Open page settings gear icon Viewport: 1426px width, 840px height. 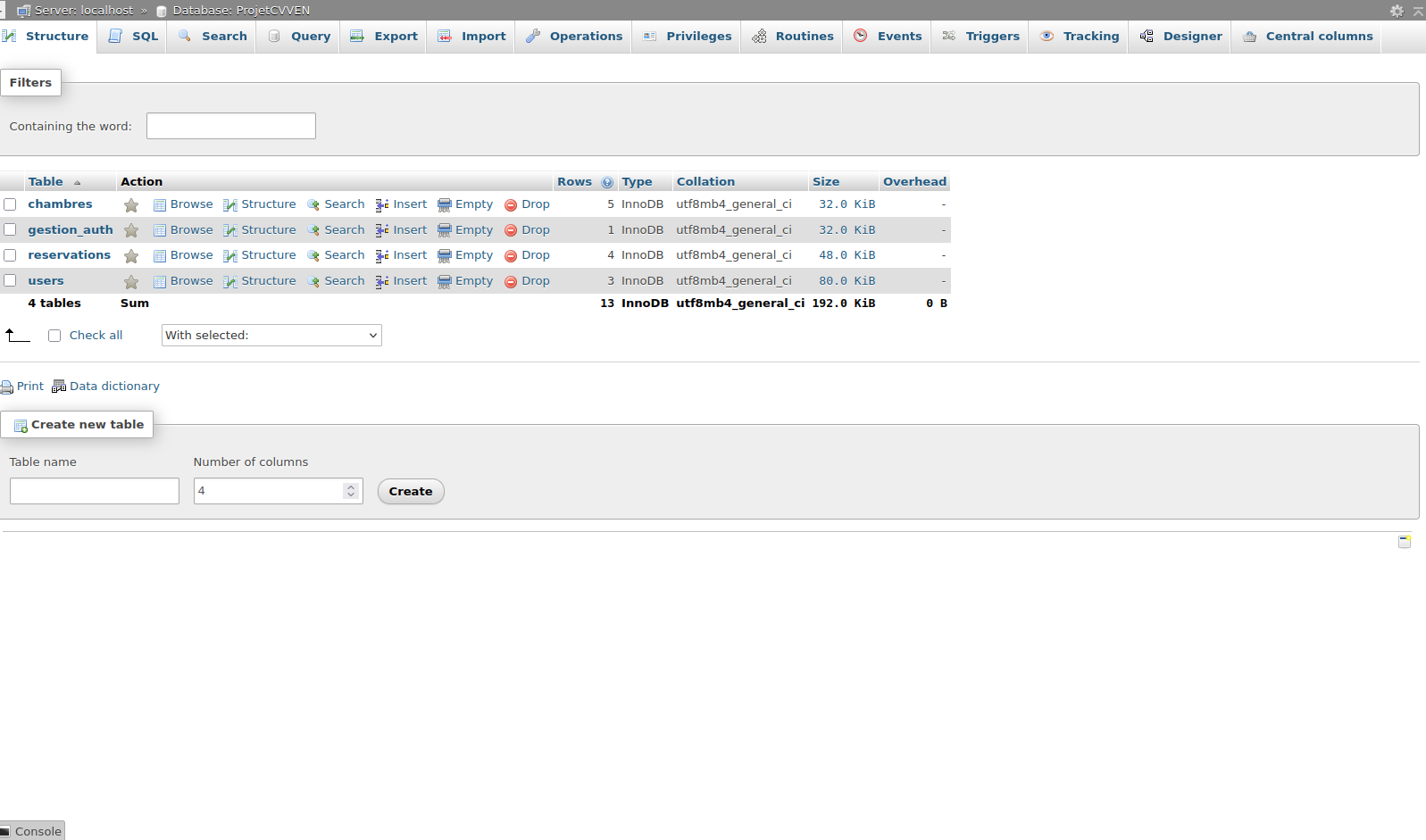click(x=1397, y=11)
